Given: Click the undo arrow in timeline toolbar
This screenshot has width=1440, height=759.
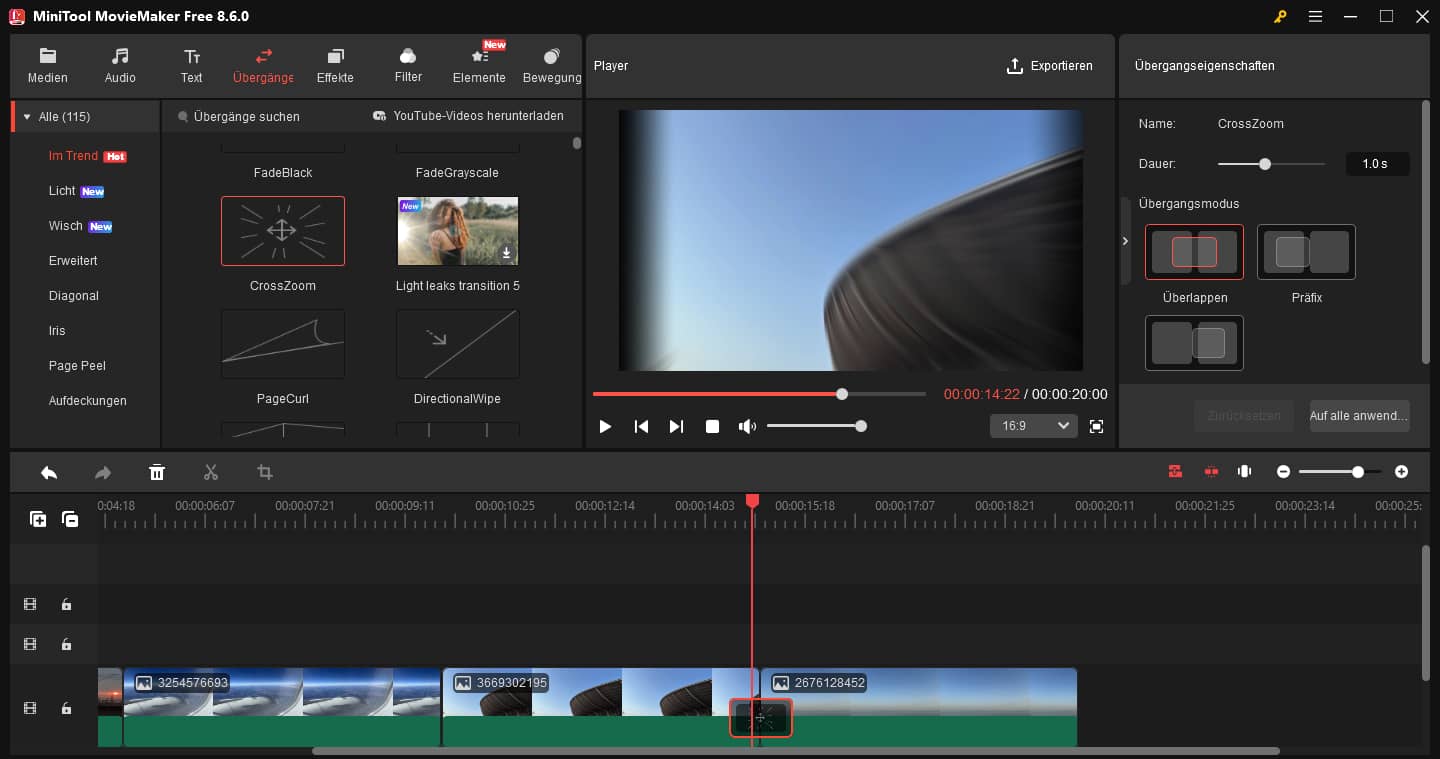Looking at the screenshot, I should [x=49, y=472].
